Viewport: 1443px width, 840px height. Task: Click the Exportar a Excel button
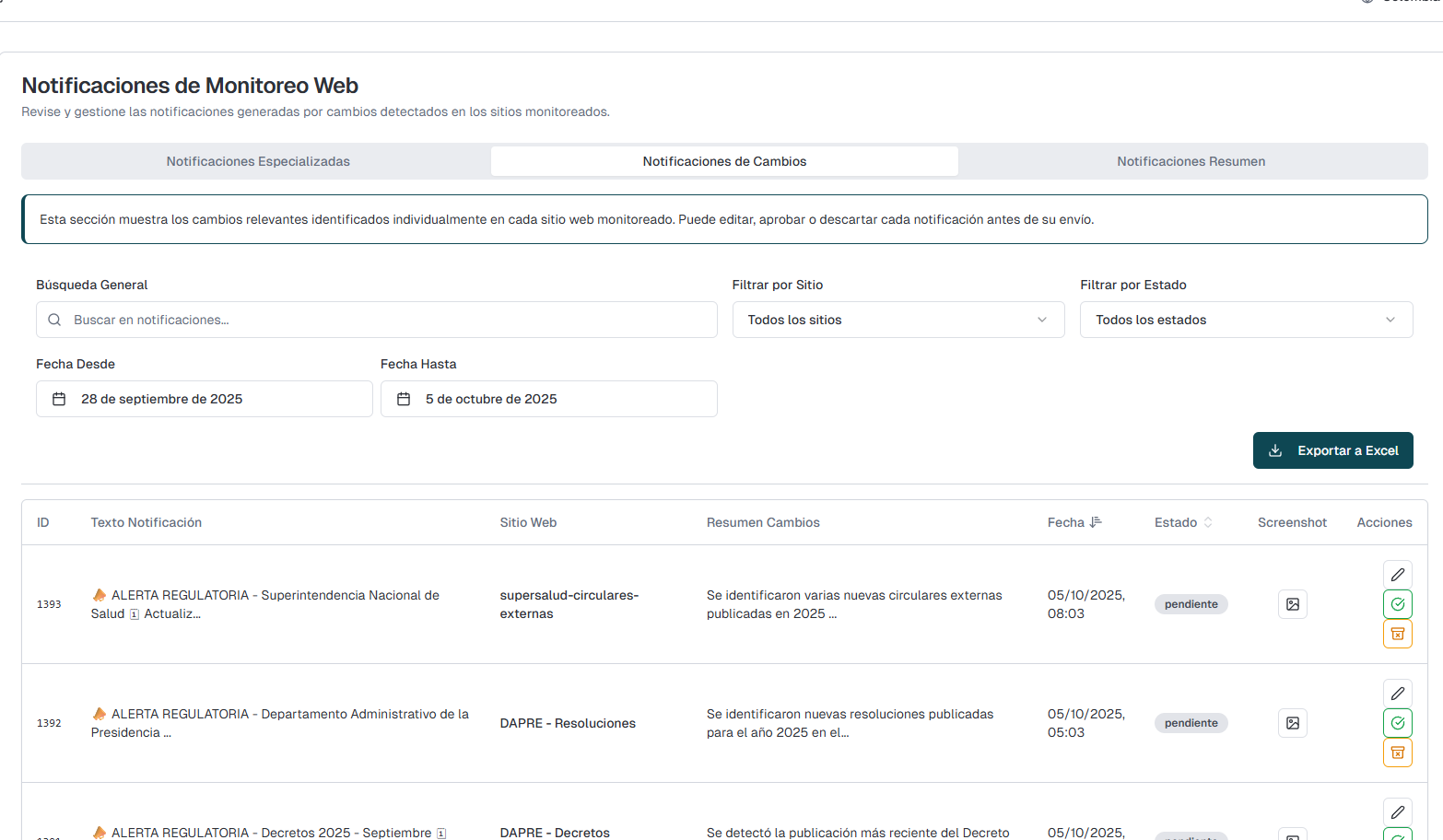click(1332, 450)
